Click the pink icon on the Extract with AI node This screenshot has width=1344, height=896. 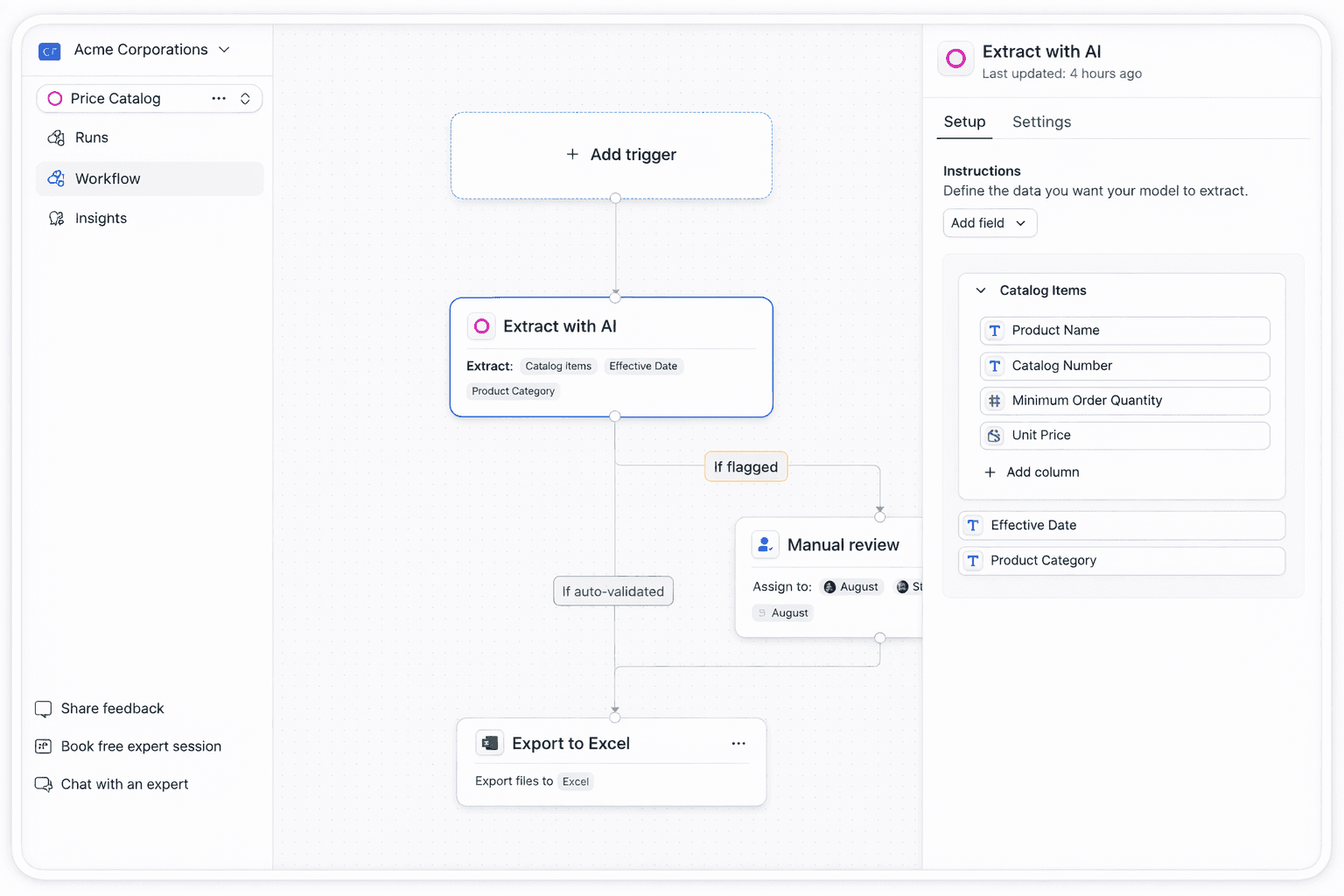coord(481,325)
